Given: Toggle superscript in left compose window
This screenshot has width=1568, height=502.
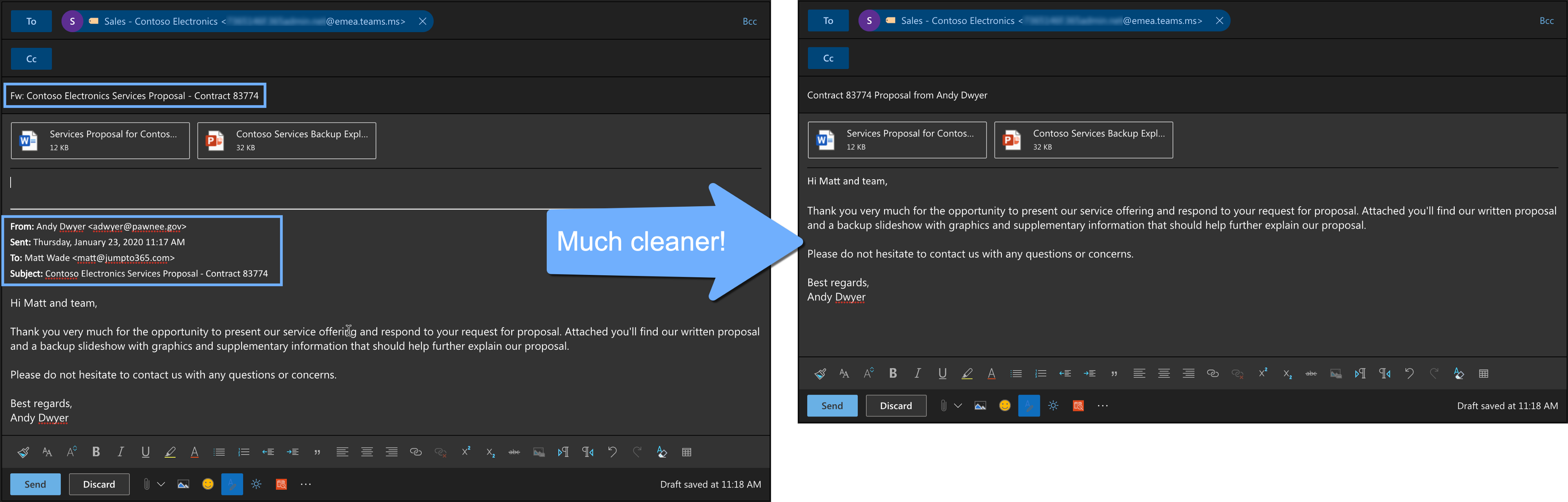Looking at the screenshot, I should coord(466,451).
